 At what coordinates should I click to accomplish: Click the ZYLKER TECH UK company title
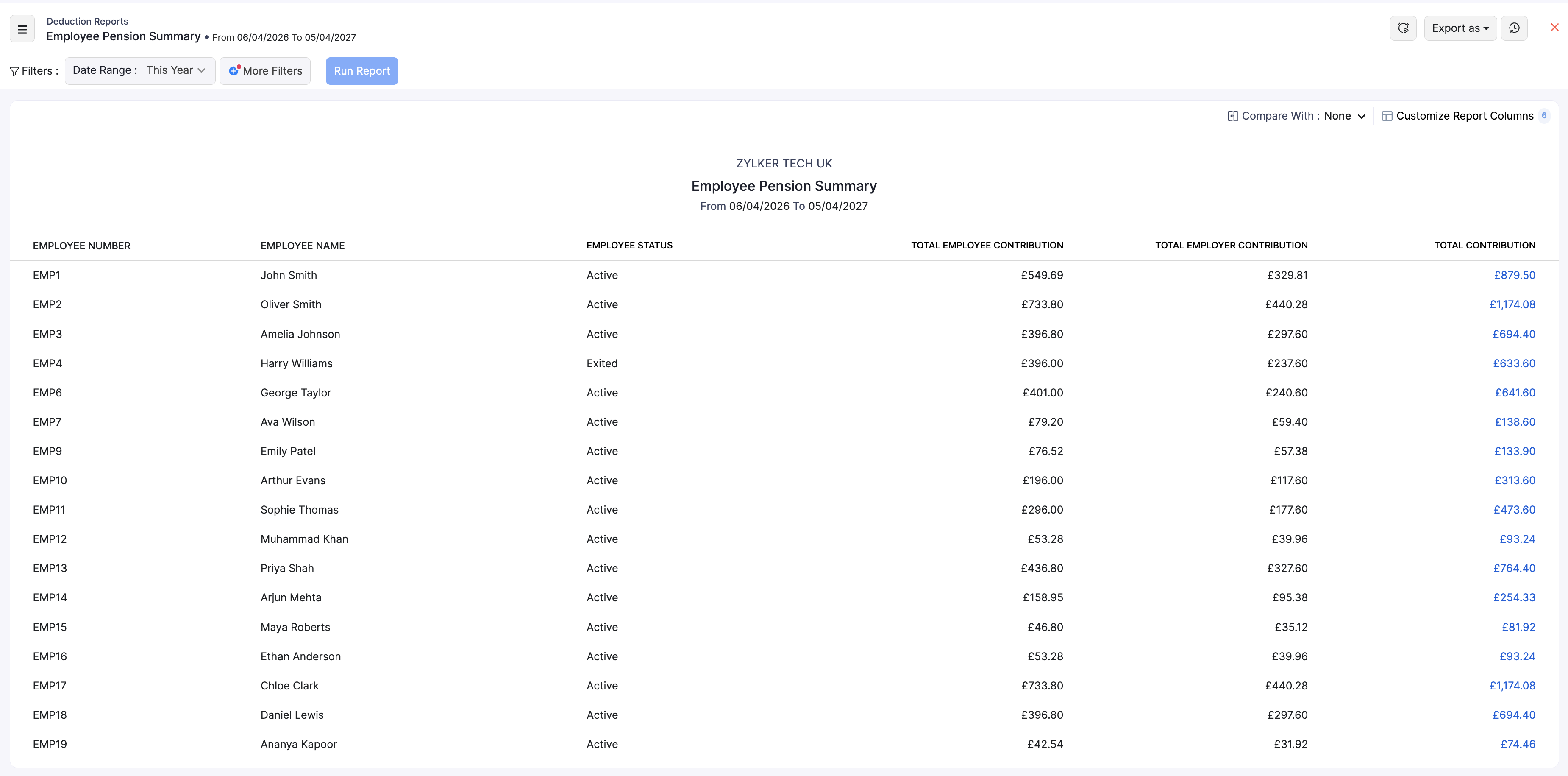coord(784,164)
